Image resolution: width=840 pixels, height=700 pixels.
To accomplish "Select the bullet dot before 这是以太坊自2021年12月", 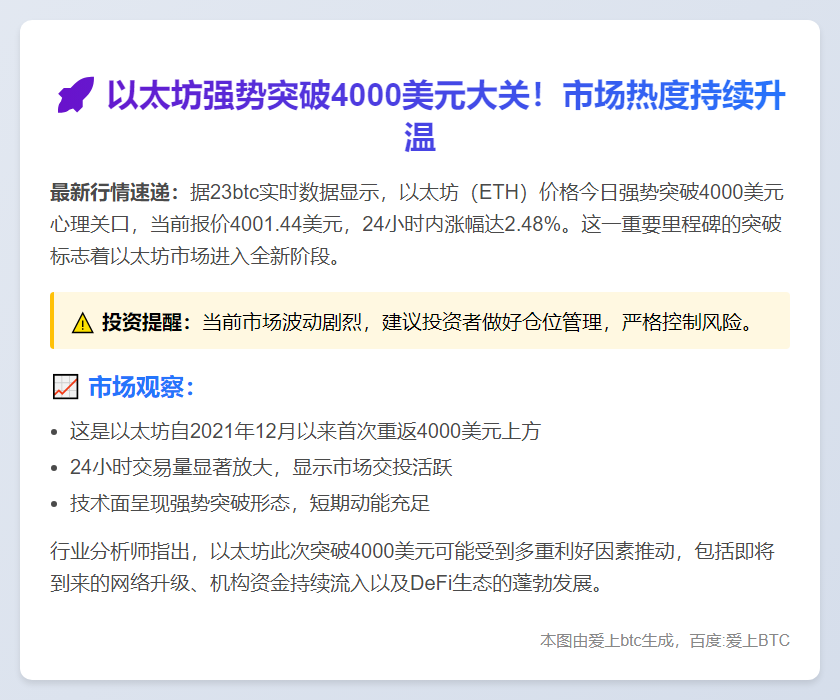I will coord(54,432).
